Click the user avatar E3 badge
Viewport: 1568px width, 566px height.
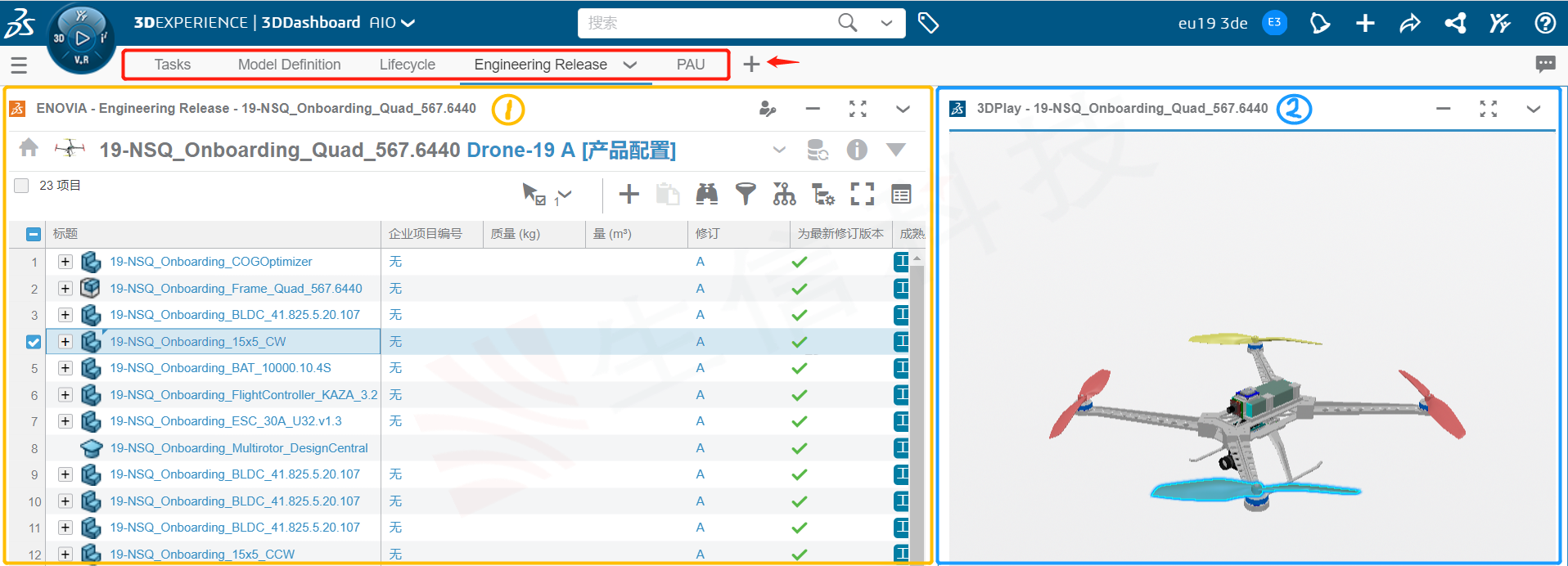(1274, 23)
